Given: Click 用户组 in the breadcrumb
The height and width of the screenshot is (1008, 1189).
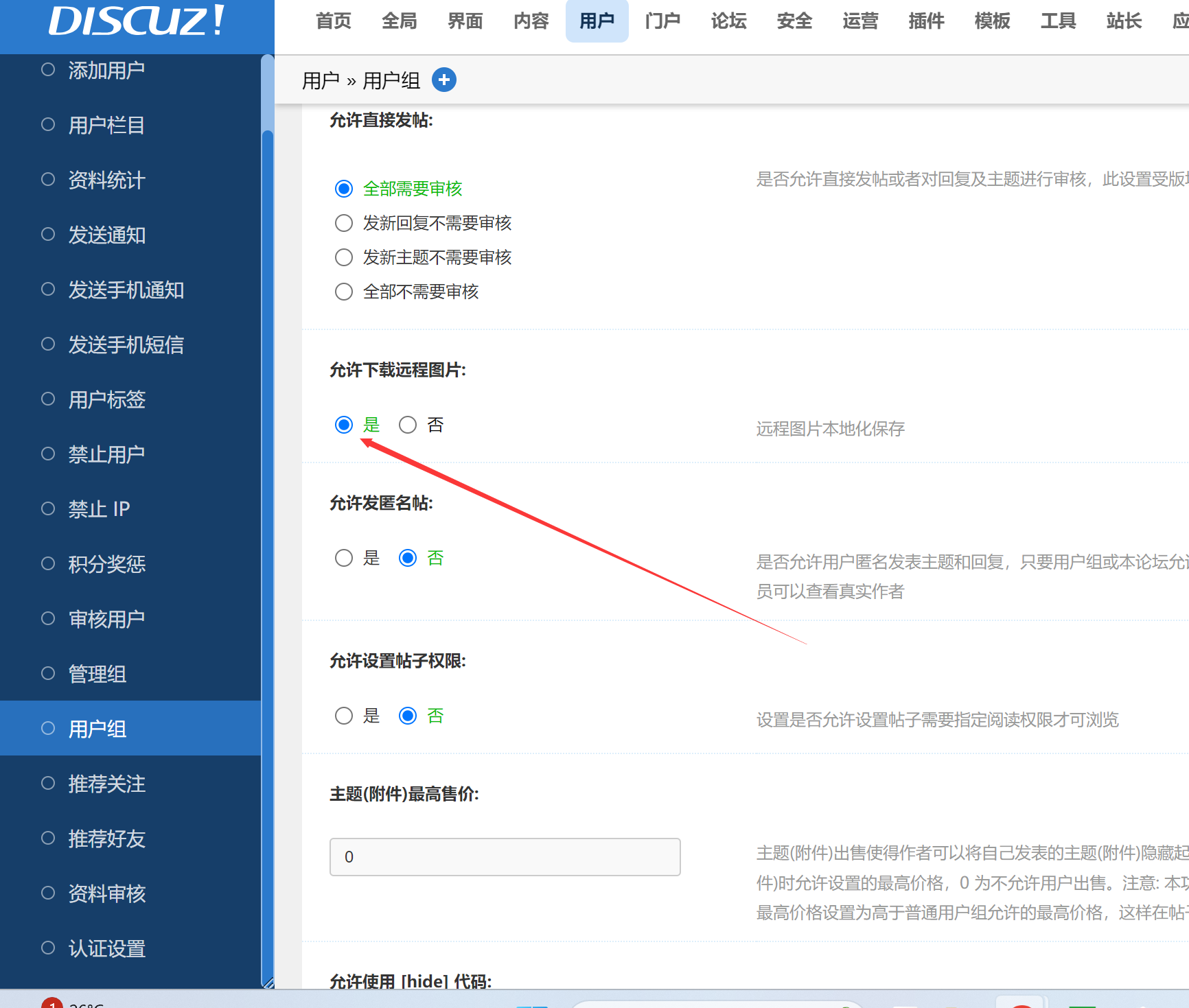Looking at the screenshot, I should (391, 81).
